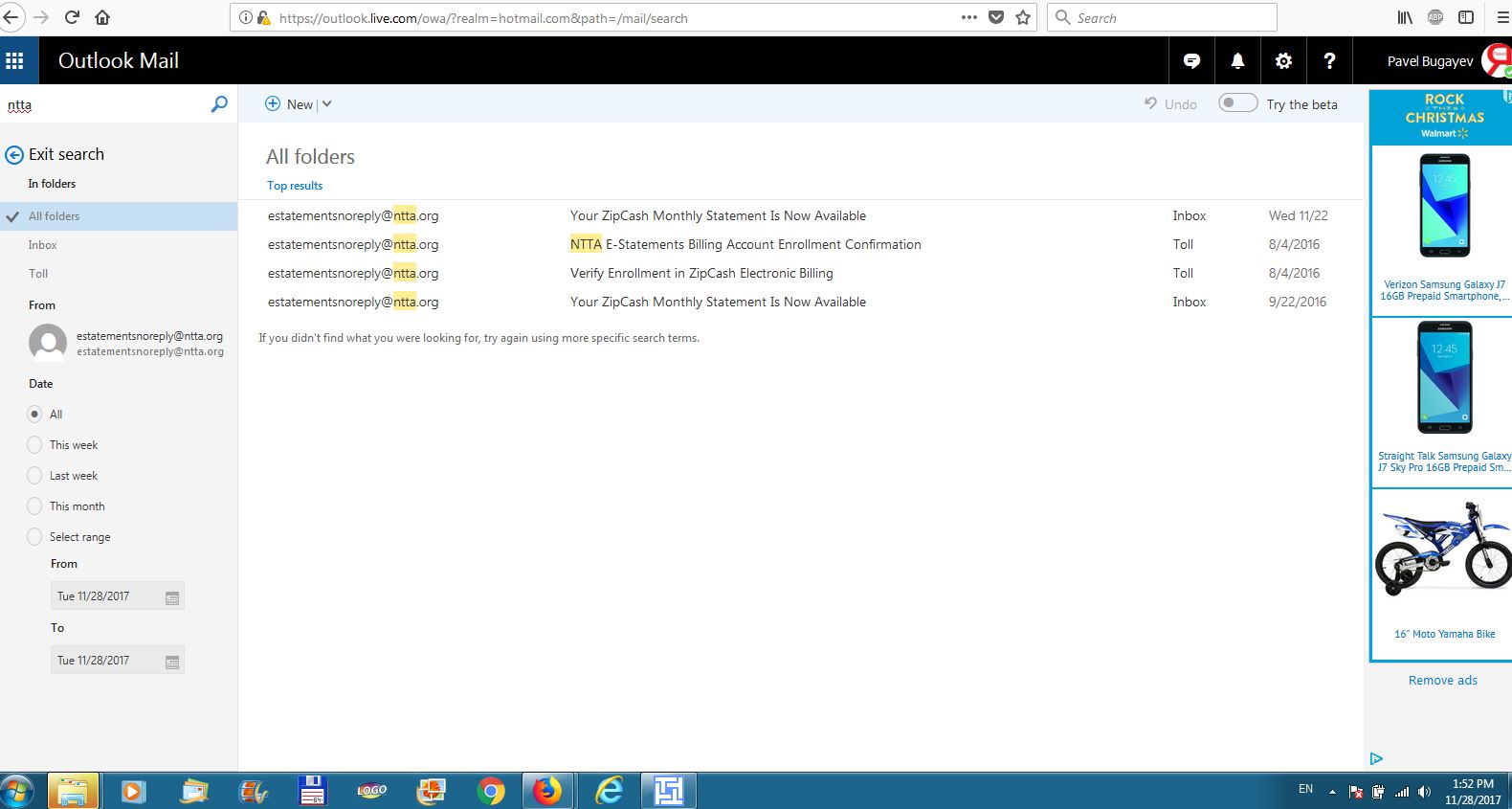Open page actions three-dot menu
This screenshot has height=809, width=1512.
(x=968, y=17)
